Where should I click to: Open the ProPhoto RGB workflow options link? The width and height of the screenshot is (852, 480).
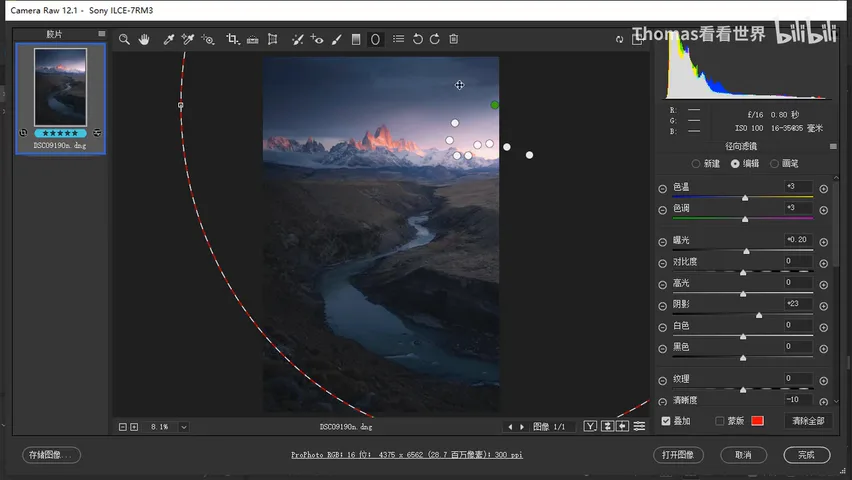coord(407,455)
